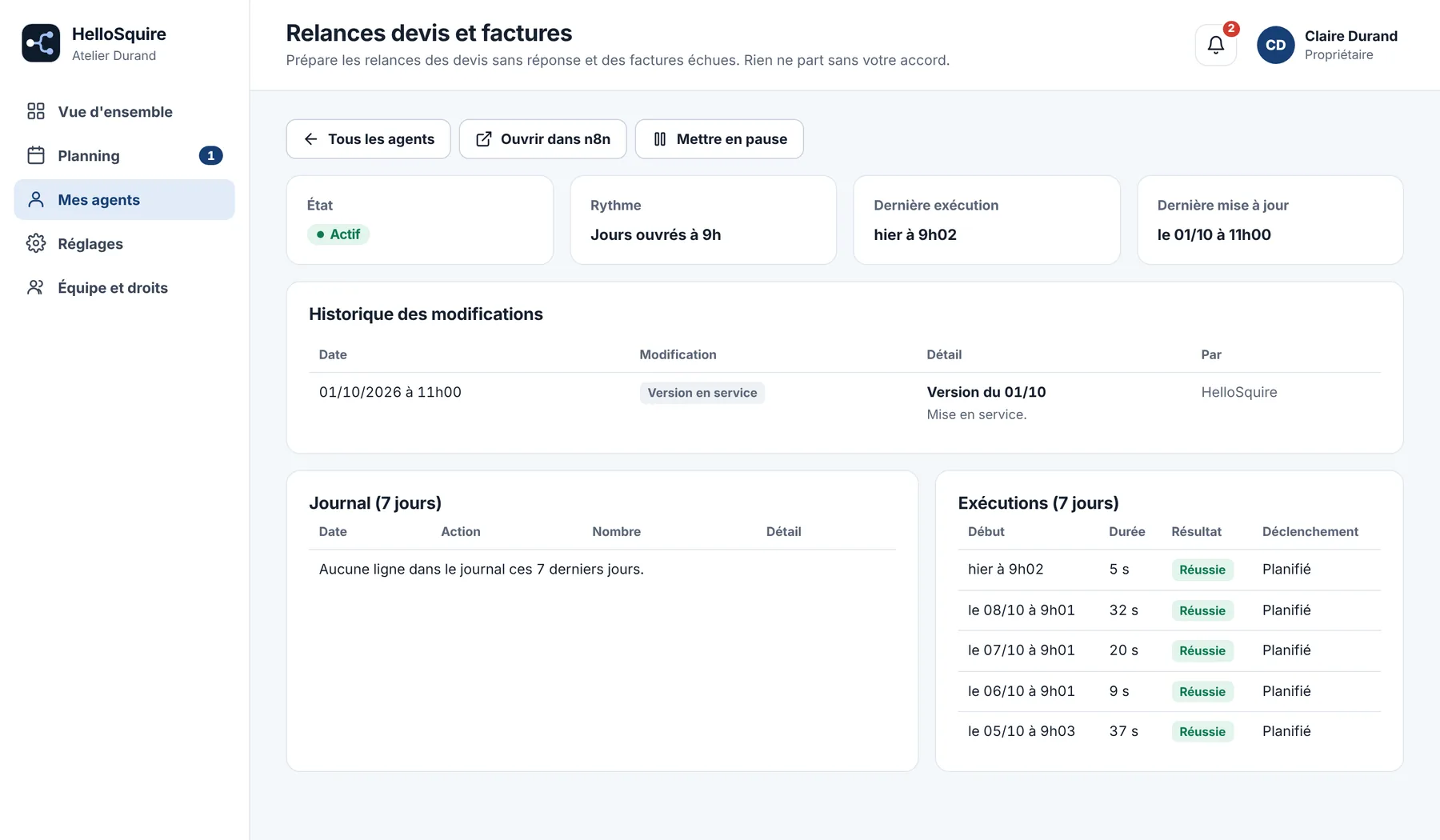Click the empty journal message text

pyautogui.click(x=482, y=570)
